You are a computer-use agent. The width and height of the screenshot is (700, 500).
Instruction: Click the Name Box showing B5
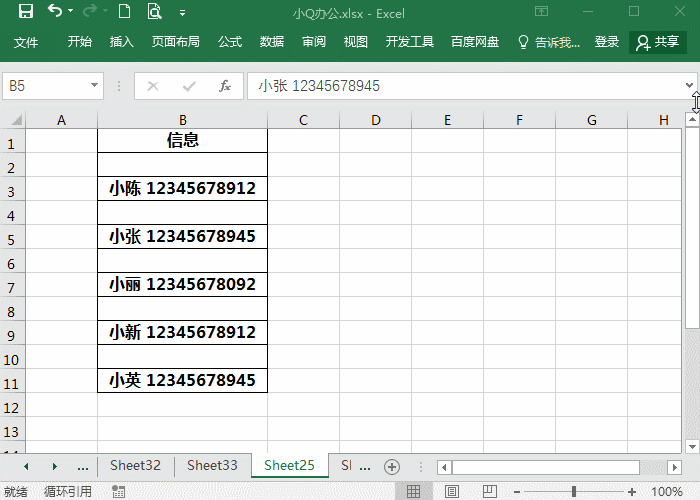46,86
